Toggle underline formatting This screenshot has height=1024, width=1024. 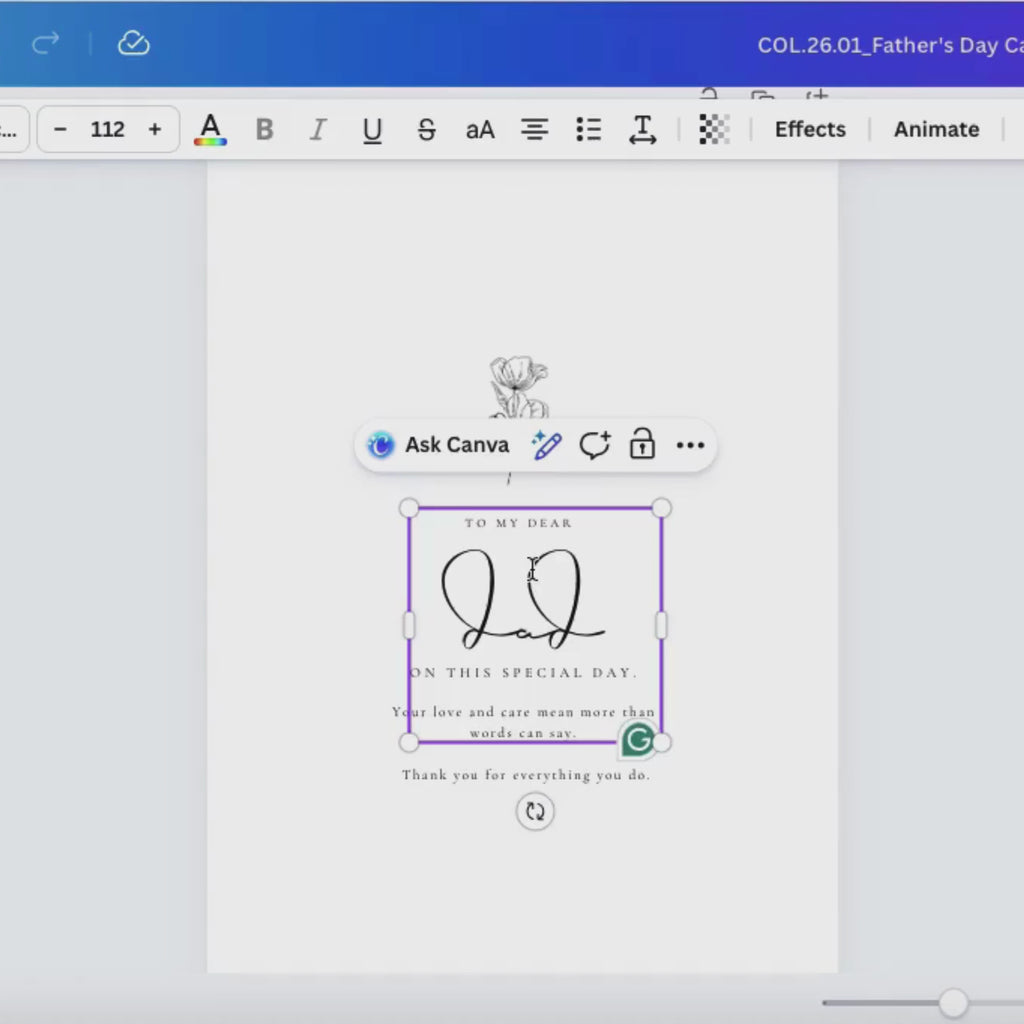(x=372, y=130)
